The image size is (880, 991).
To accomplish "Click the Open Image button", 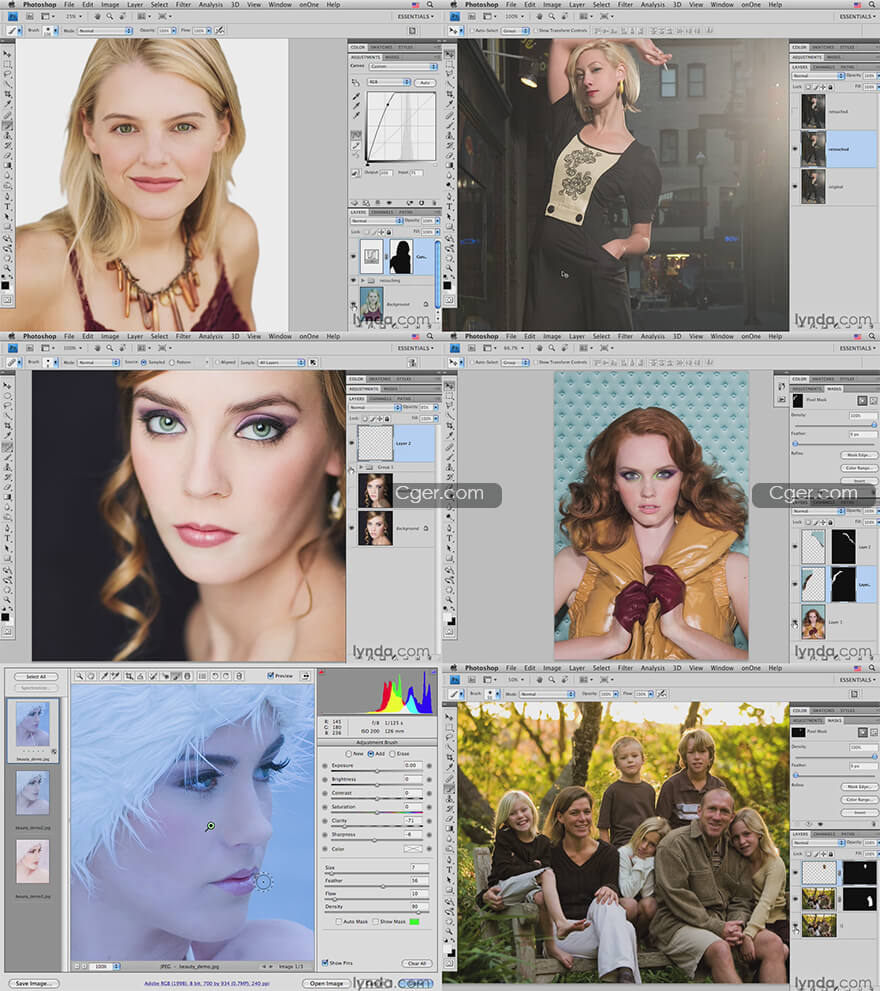I will pyautogui.click(x=327, y=983).
